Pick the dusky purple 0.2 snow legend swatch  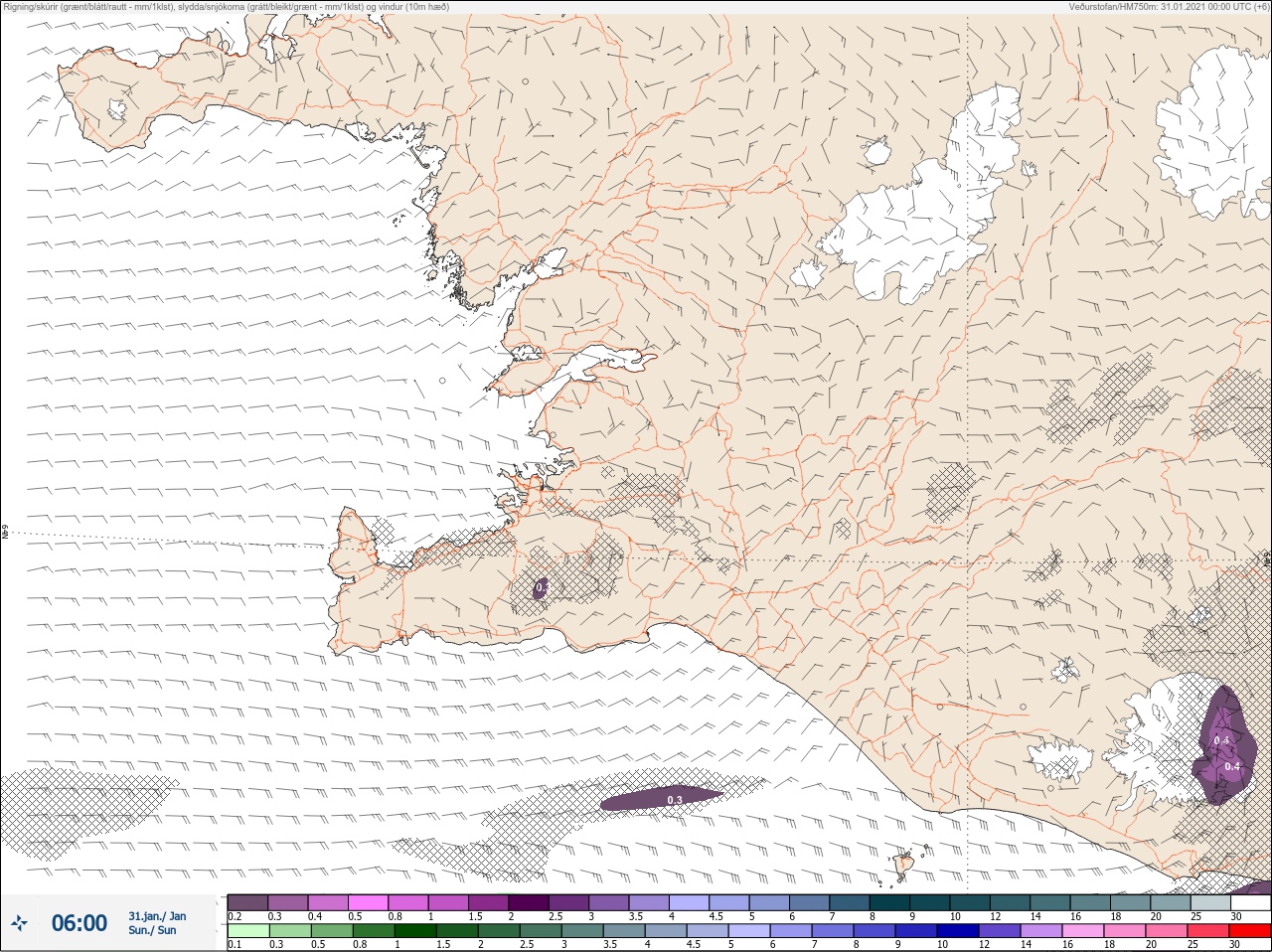[x=247, y=902]
